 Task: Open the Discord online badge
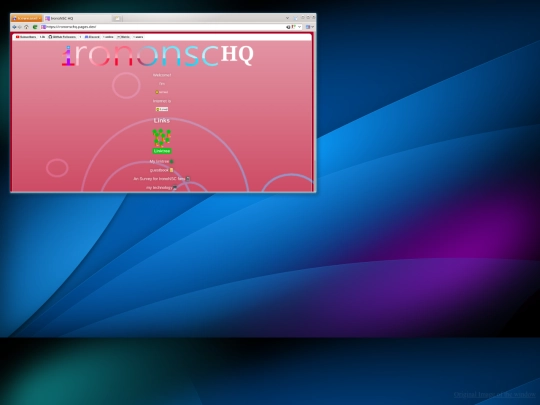pos(99,37)
